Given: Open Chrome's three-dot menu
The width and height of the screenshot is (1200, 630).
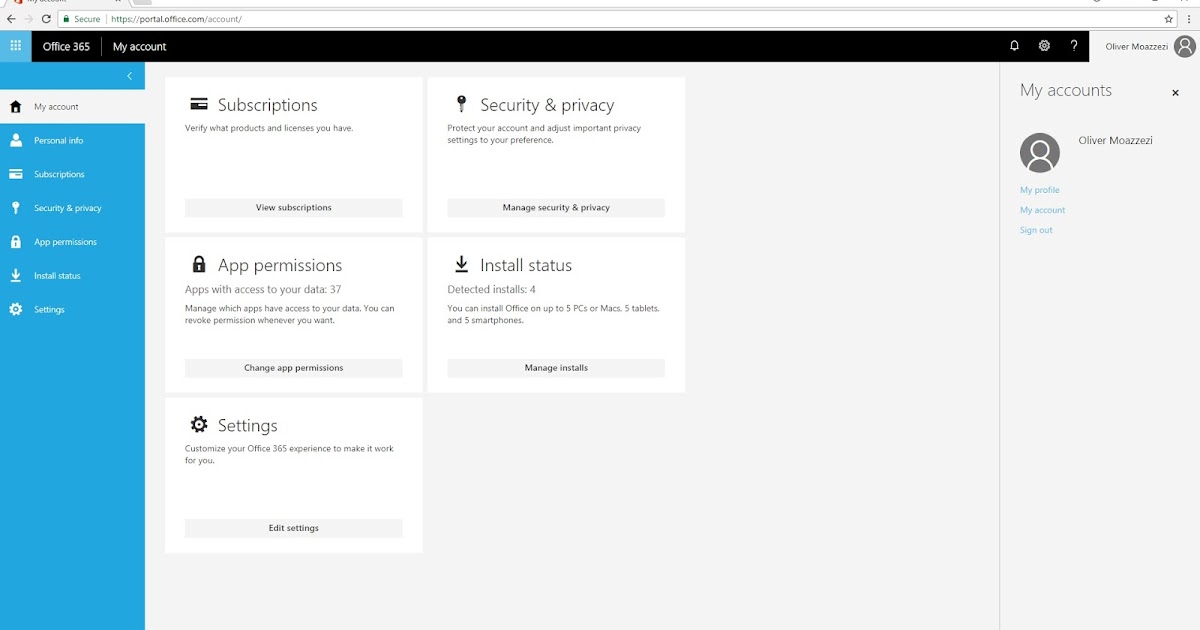Looking at the screenshot, I should 1188,18.
